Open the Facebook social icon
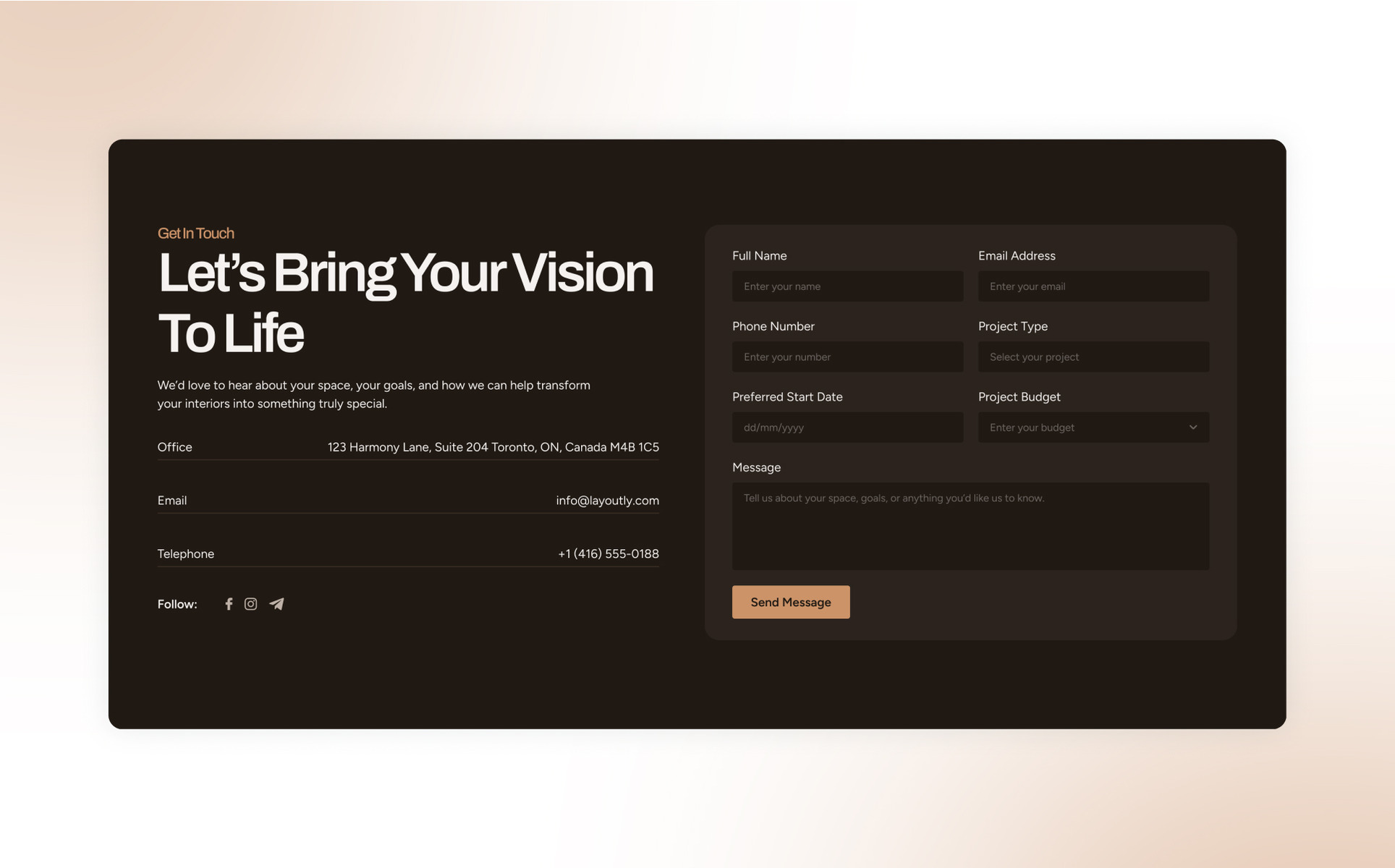 tap(229, 604)
